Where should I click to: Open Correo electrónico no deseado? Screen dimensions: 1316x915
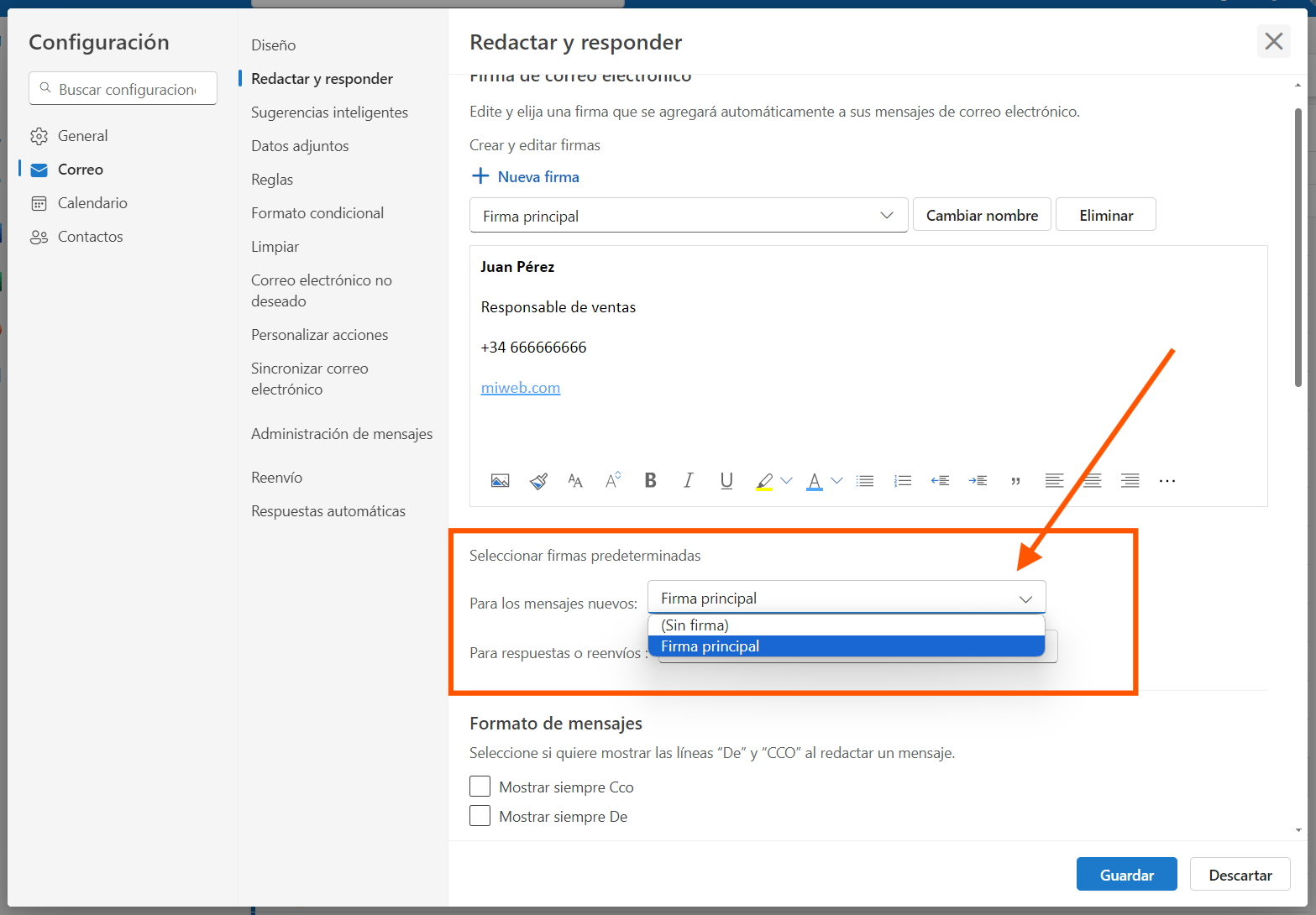[x=322, y=290]
